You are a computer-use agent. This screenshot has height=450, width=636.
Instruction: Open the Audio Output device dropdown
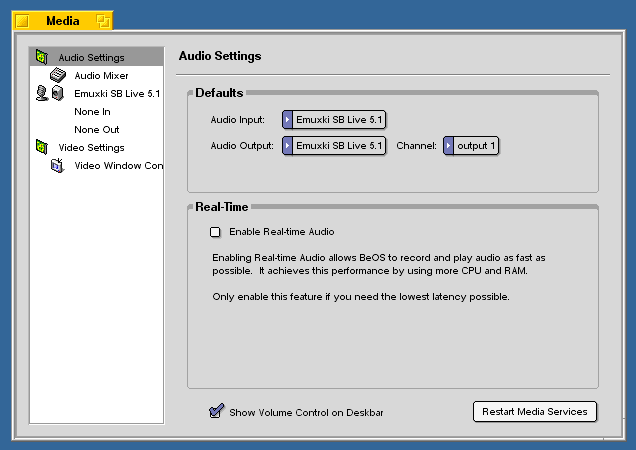pyautogui.click(x=334, y=146)
